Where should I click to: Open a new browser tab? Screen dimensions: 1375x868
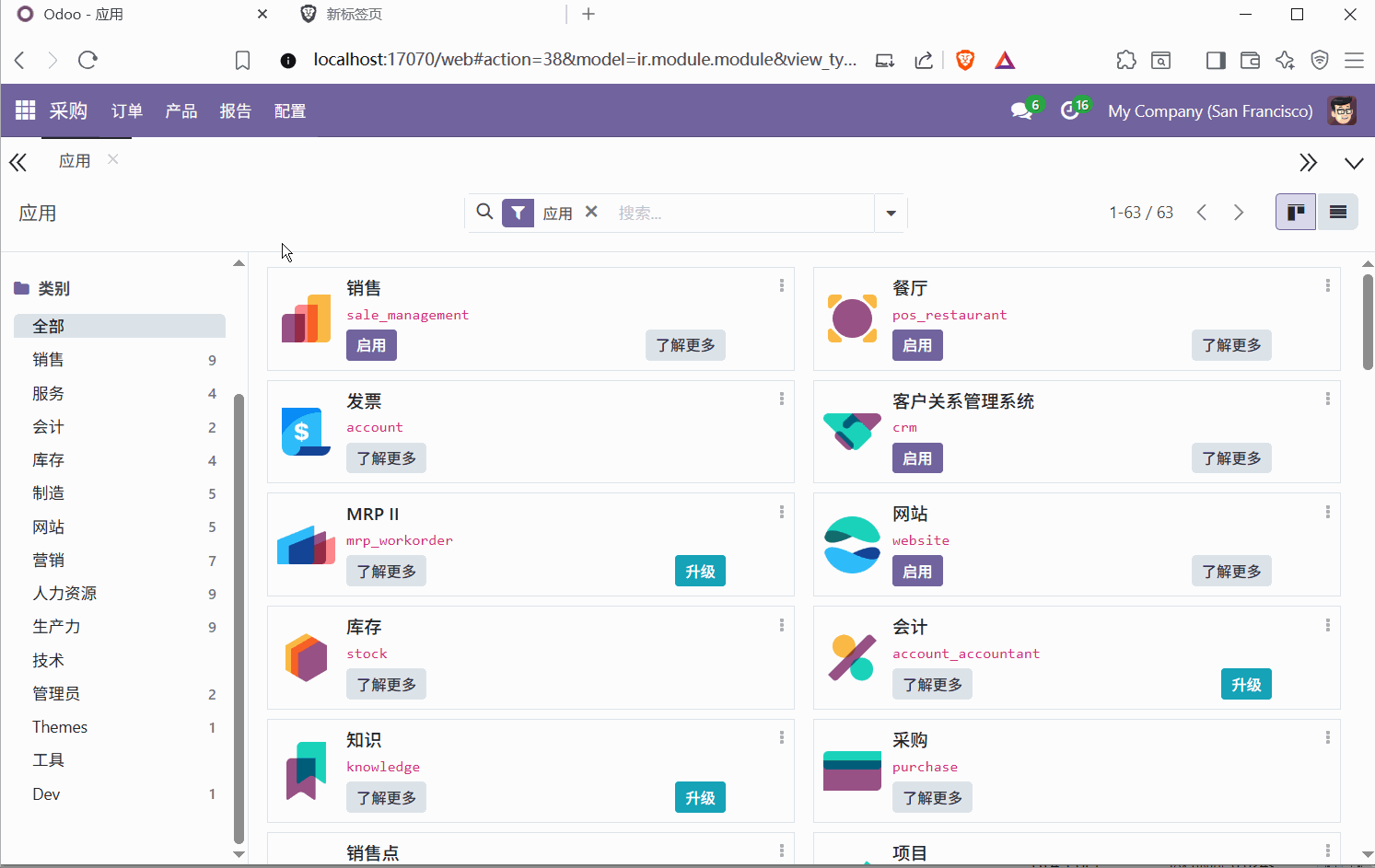588,14
